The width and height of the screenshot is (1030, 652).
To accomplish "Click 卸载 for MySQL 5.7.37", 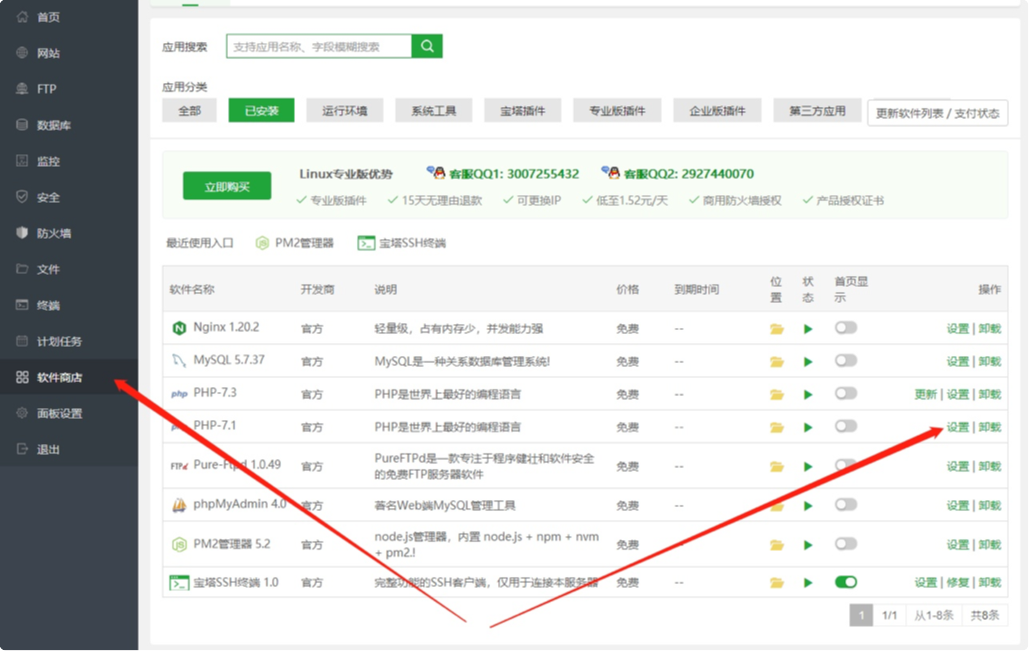I will [x=989, y=361].
